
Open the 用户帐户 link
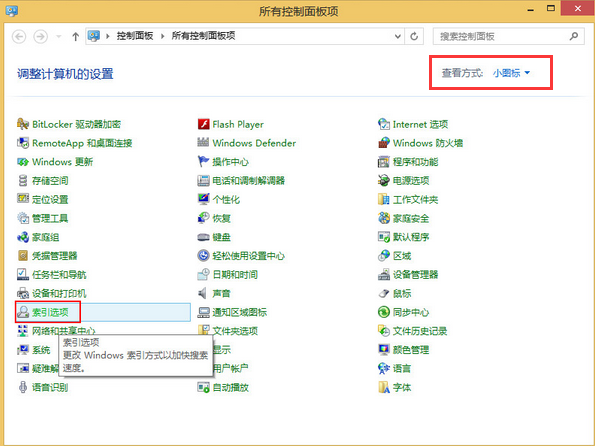(230, 368)
